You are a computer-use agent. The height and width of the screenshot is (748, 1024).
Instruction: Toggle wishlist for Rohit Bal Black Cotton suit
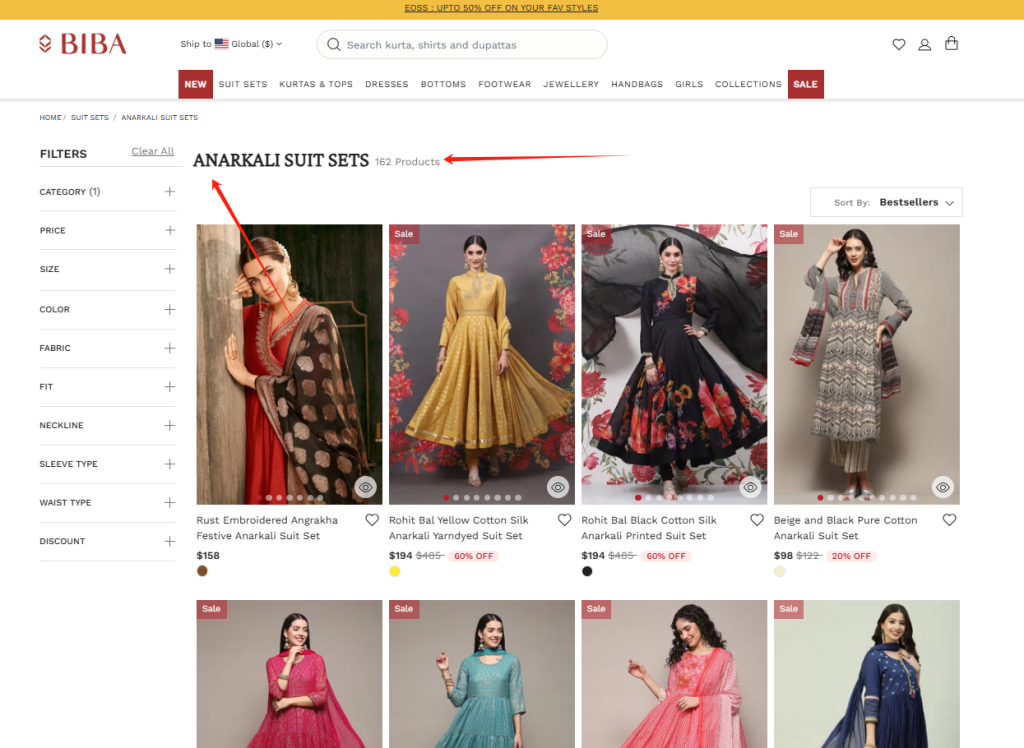tap(756, 519)
